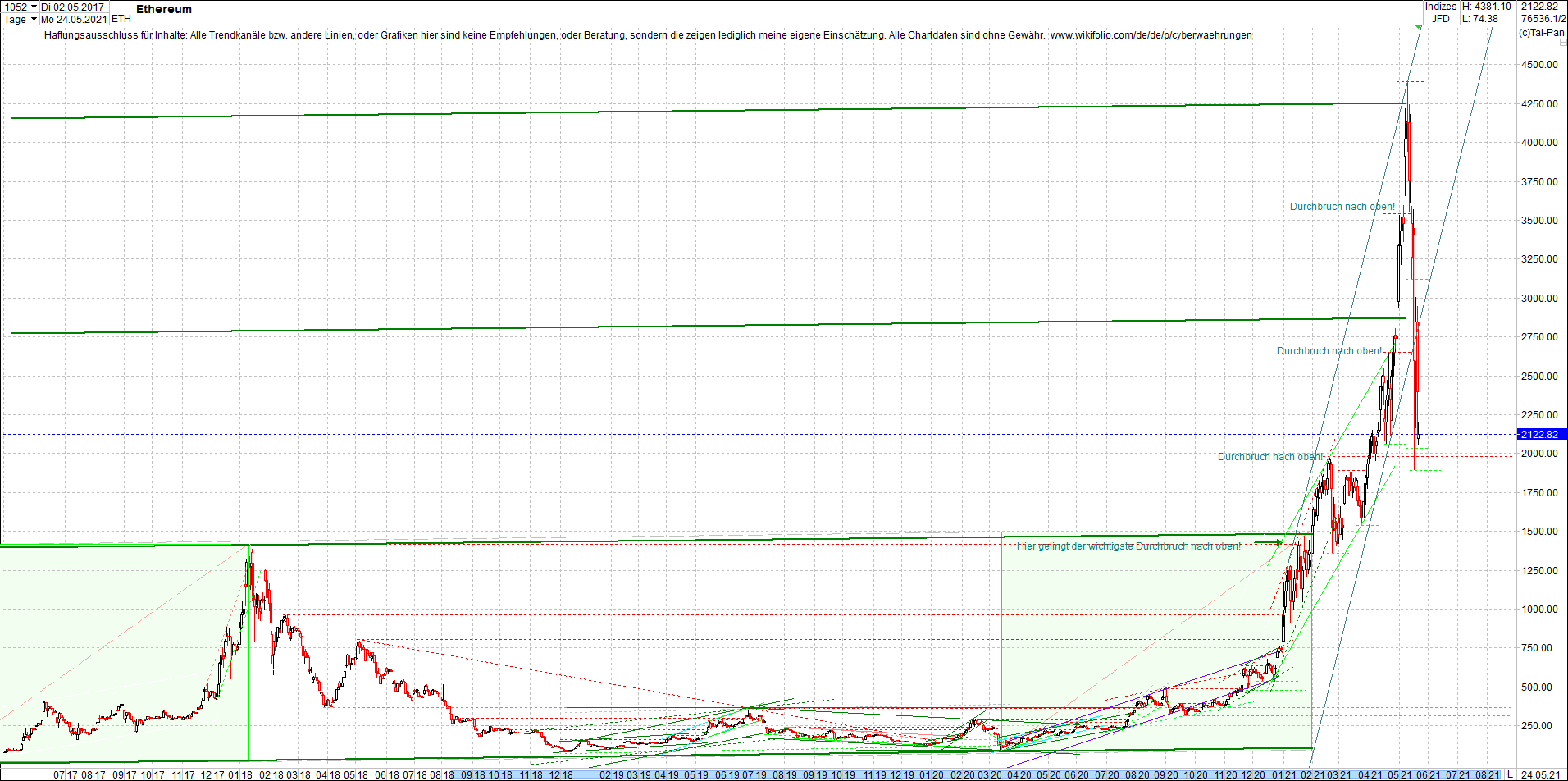The width and height of the screenshot is (1568, 781).
Task: Click the 24.05.21 date in bottom corner
Action: (1543, 774)
